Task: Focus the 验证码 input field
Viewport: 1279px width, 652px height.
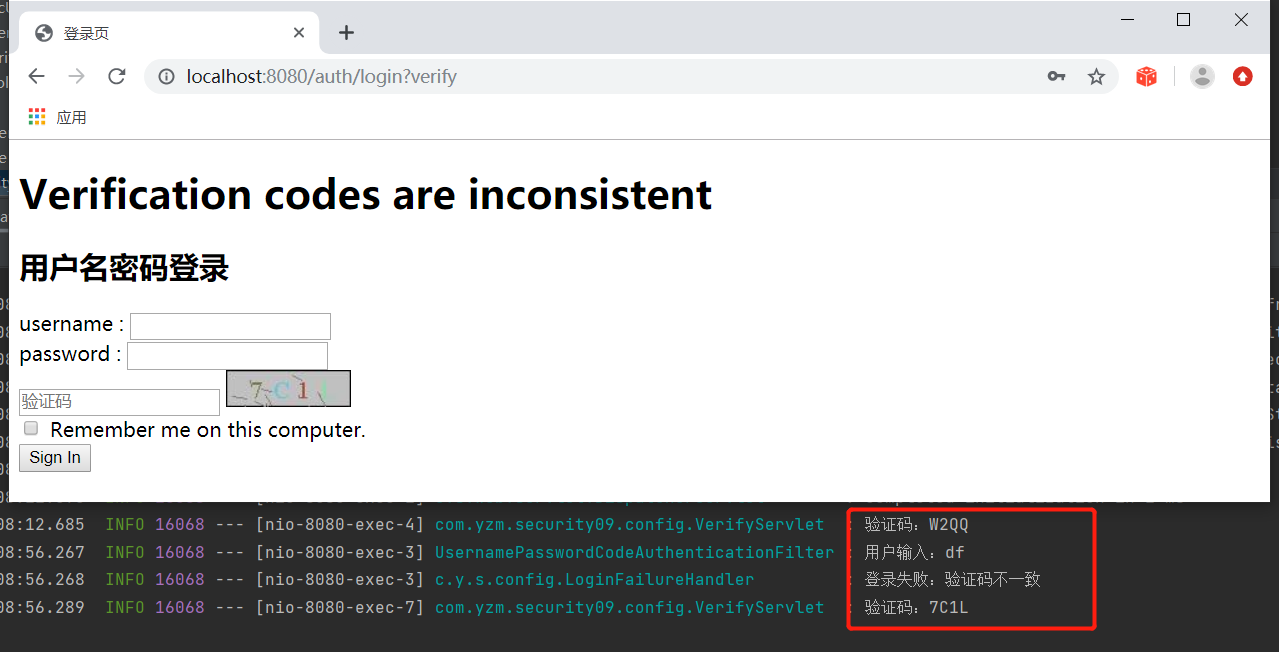Action: tap(119, 402)
